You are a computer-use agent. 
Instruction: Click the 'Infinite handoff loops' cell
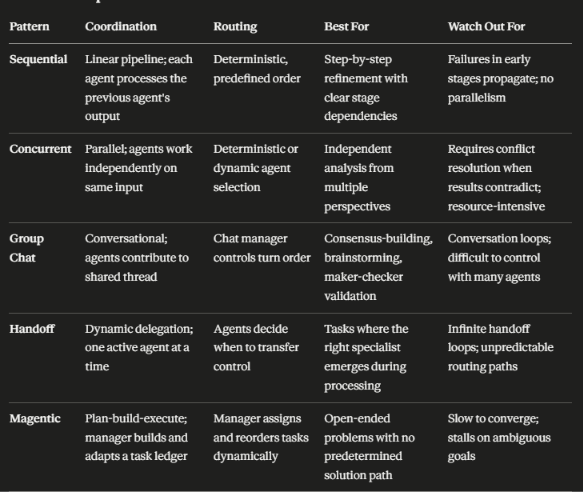point(500,348)
